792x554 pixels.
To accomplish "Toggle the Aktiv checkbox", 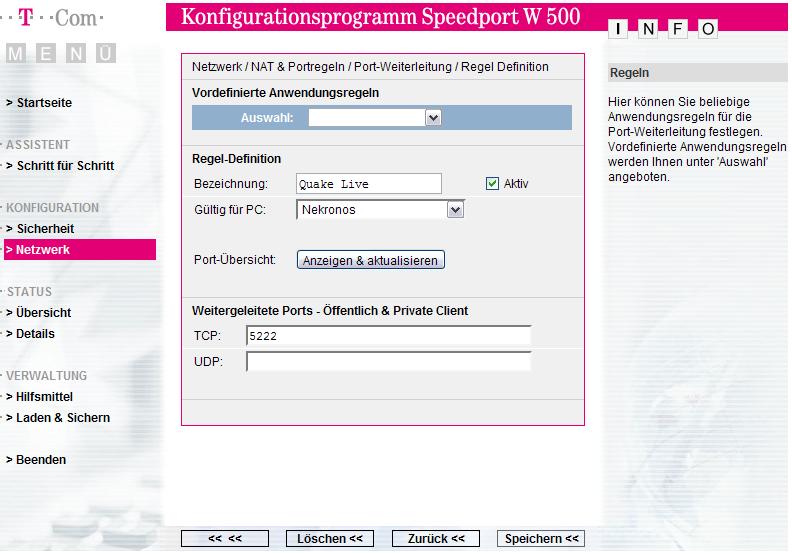I will coord(492,183).
